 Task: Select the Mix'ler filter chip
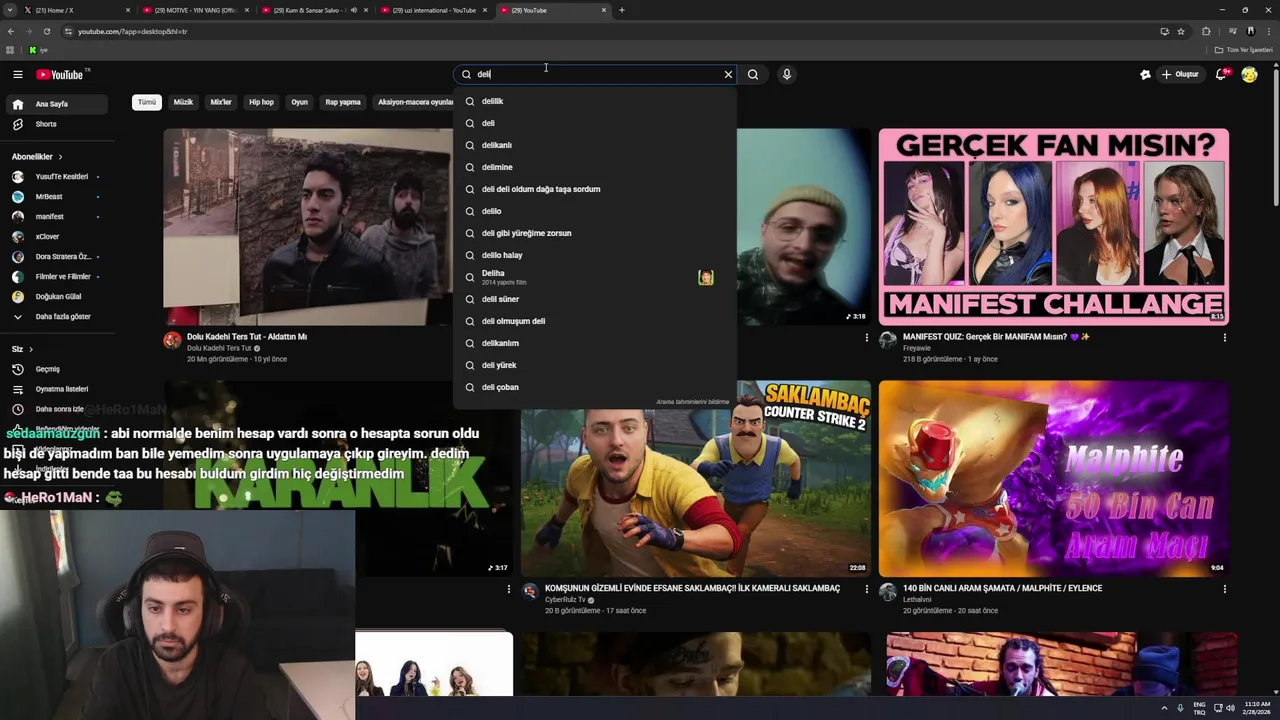coord(221,102)
